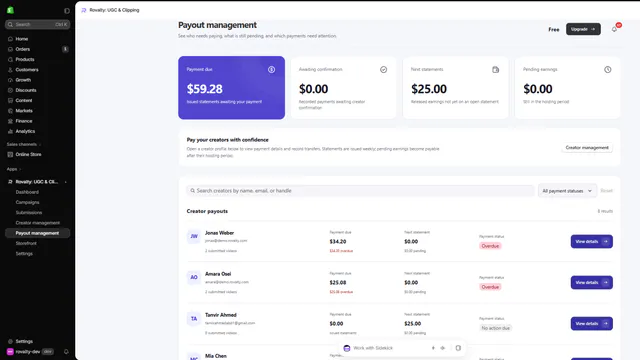This screenshot has height=360, width=640.
Task: Click the Markets icon in sidebar
Action: pyautogui.click(x=10, y=111)
